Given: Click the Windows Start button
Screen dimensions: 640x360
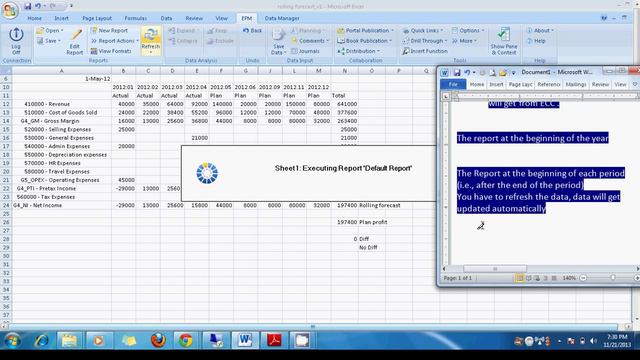Looking at the screenshot, I should [12, 340].
